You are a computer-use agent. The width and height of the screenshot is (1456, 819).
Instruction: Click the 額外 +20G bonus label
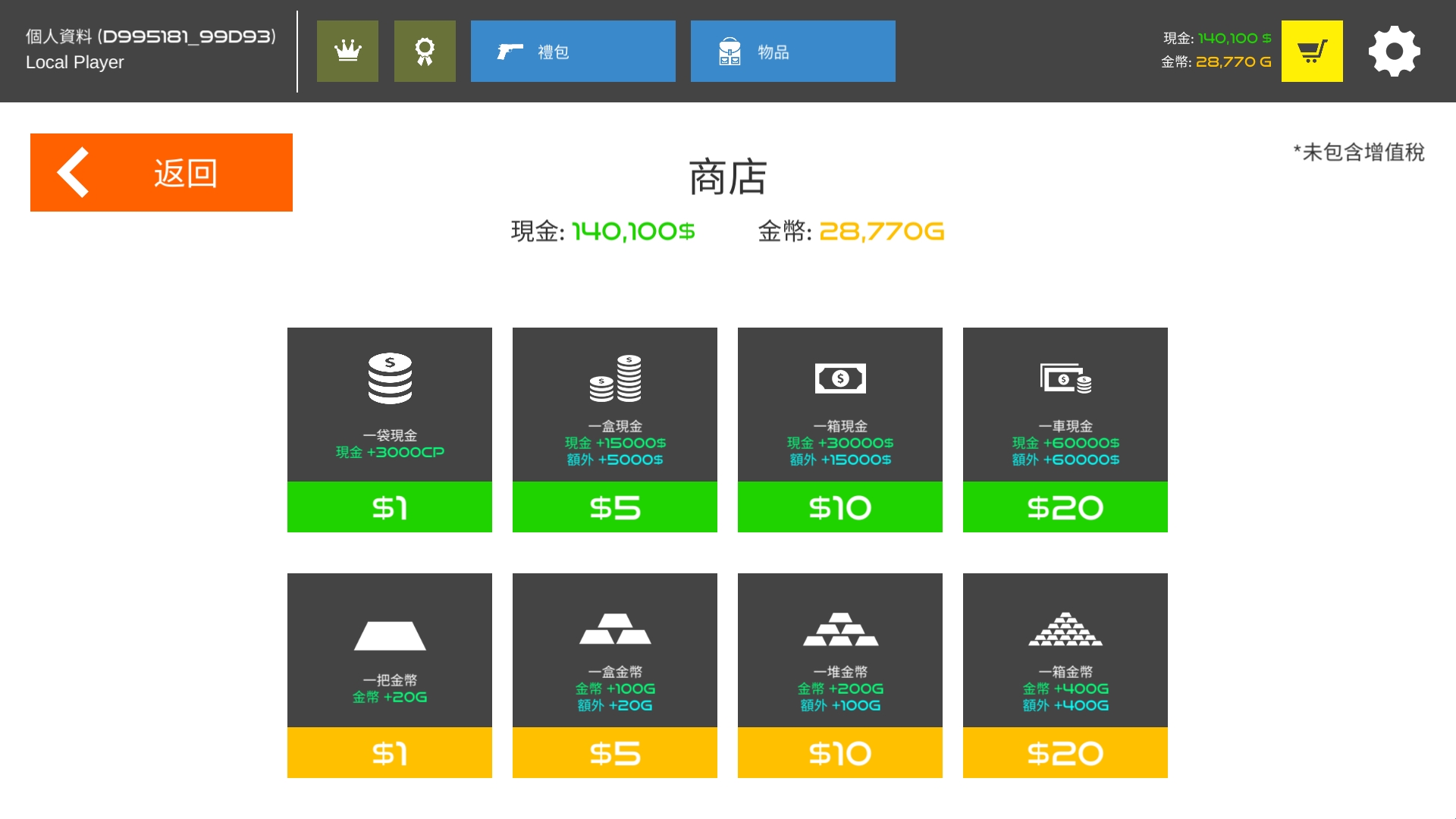click(x=615, y=705)
